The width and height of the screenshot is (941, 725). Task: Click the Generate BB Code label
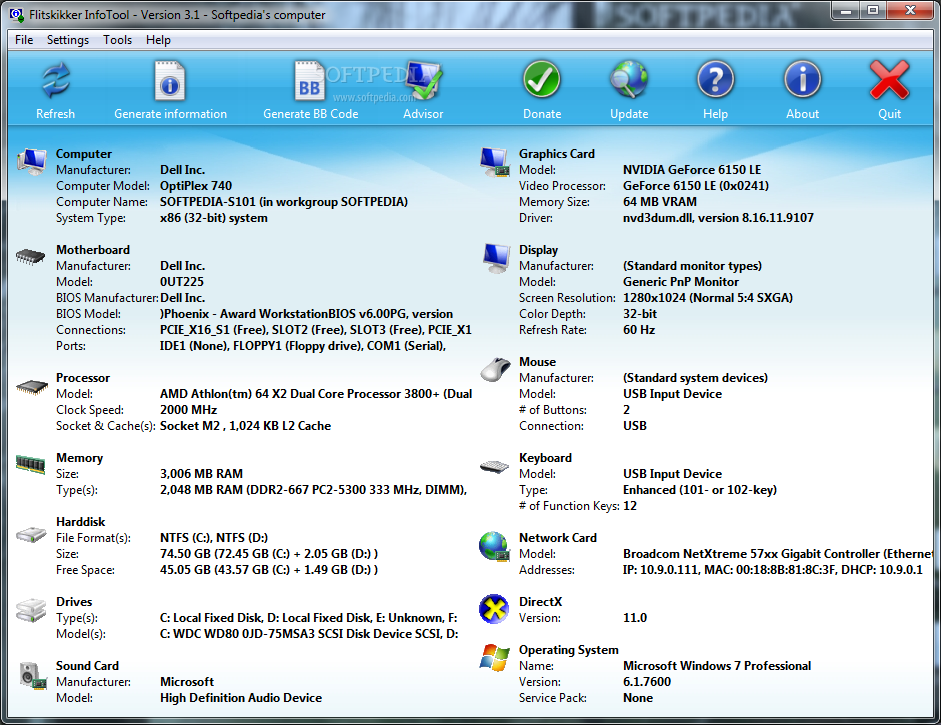click(310, 113)
